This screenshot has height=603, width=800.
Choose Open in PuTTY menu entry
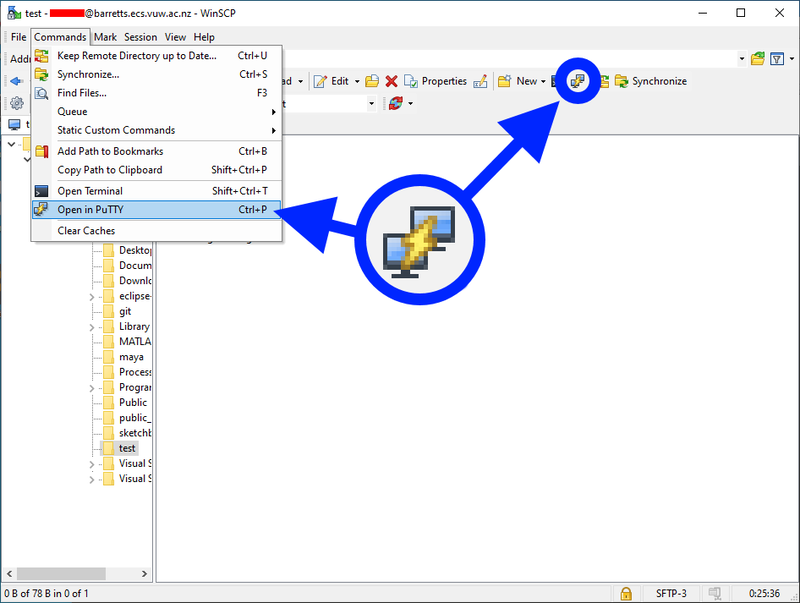[x=157, y=210]
